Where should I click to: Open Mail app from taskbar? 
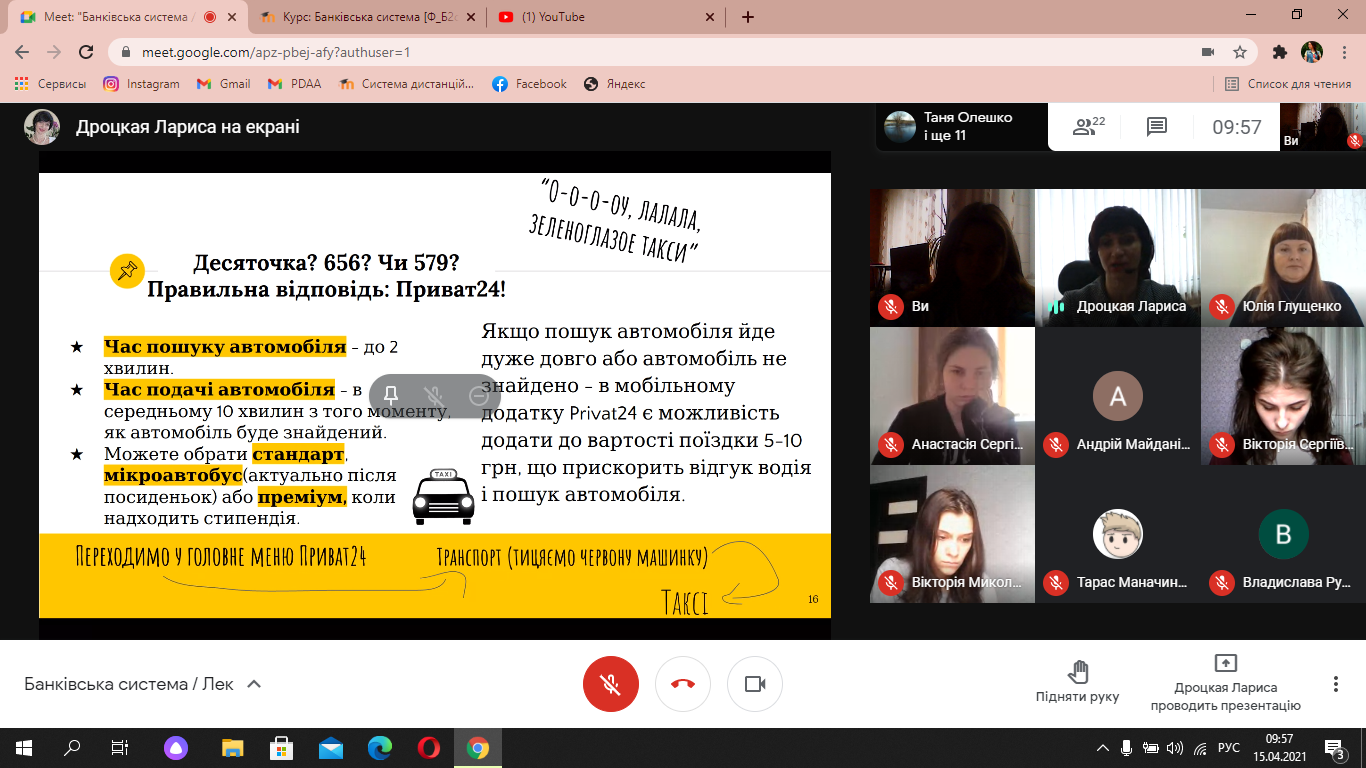(x=330, y=747)
